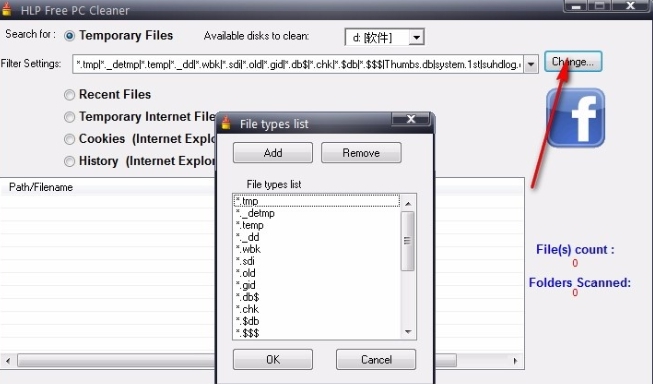The height and width of the screenshot is (384, 653).
Task: Close the HLP Free PC Cleaner window
Action: 630,5
